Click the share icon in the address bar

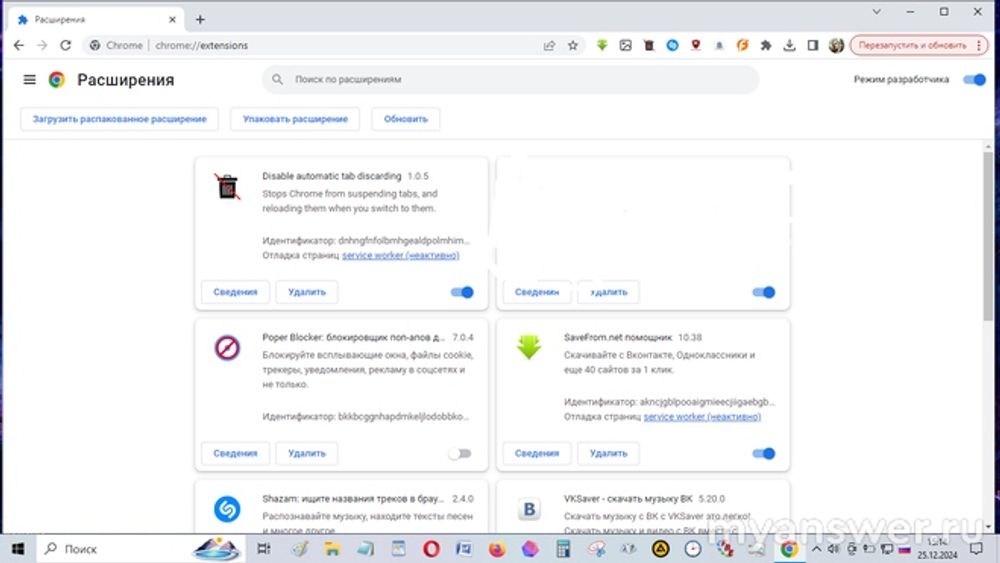[549, 45]
